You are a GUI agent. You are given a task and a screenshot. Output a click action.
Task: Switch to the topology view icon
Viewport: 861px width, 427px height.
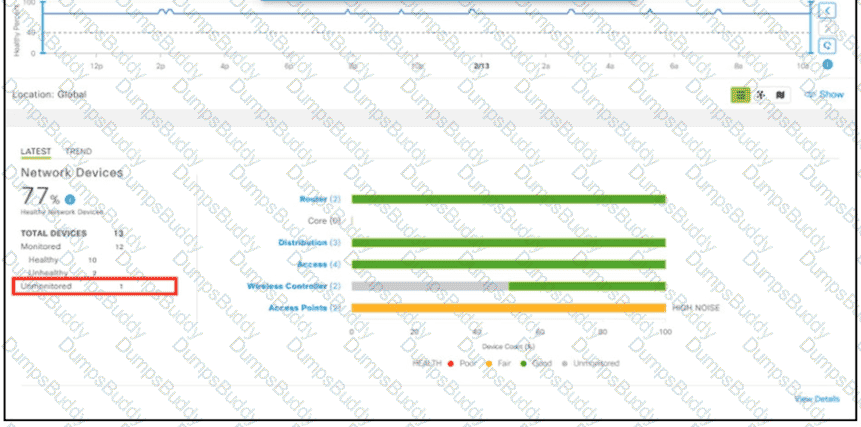pos(761,95)
